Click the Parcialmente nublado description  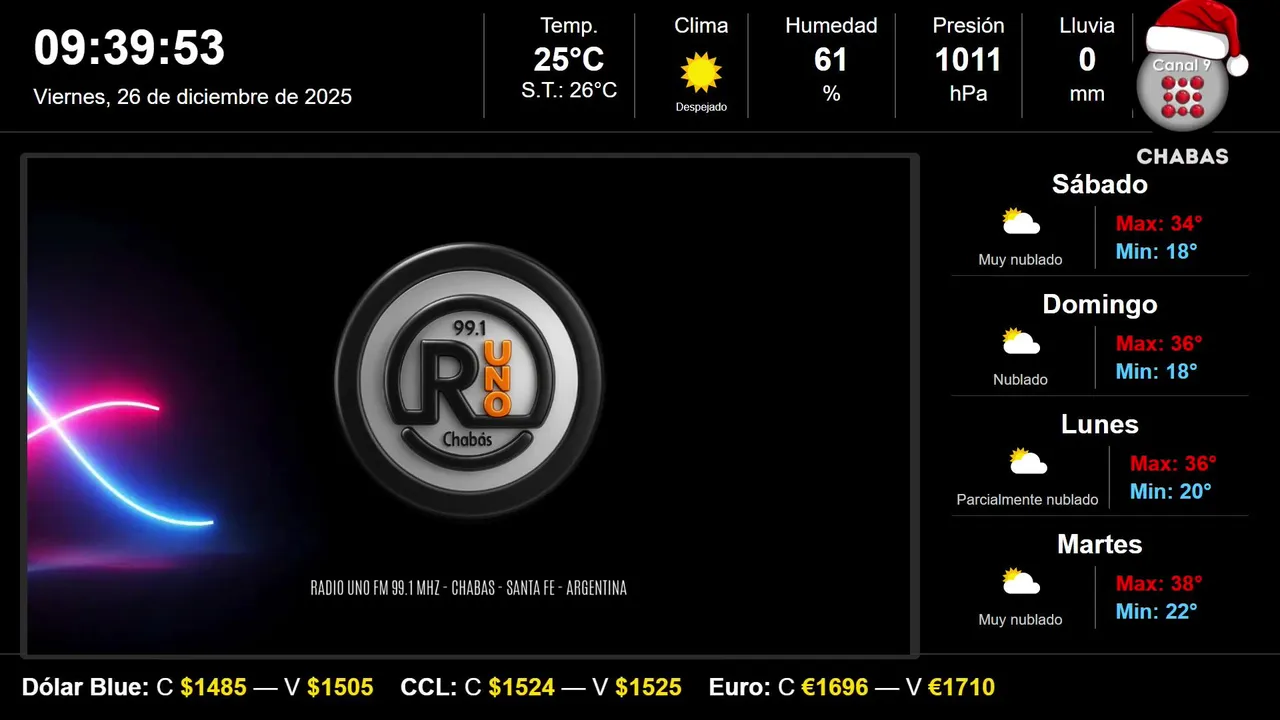pos(1028,500)
